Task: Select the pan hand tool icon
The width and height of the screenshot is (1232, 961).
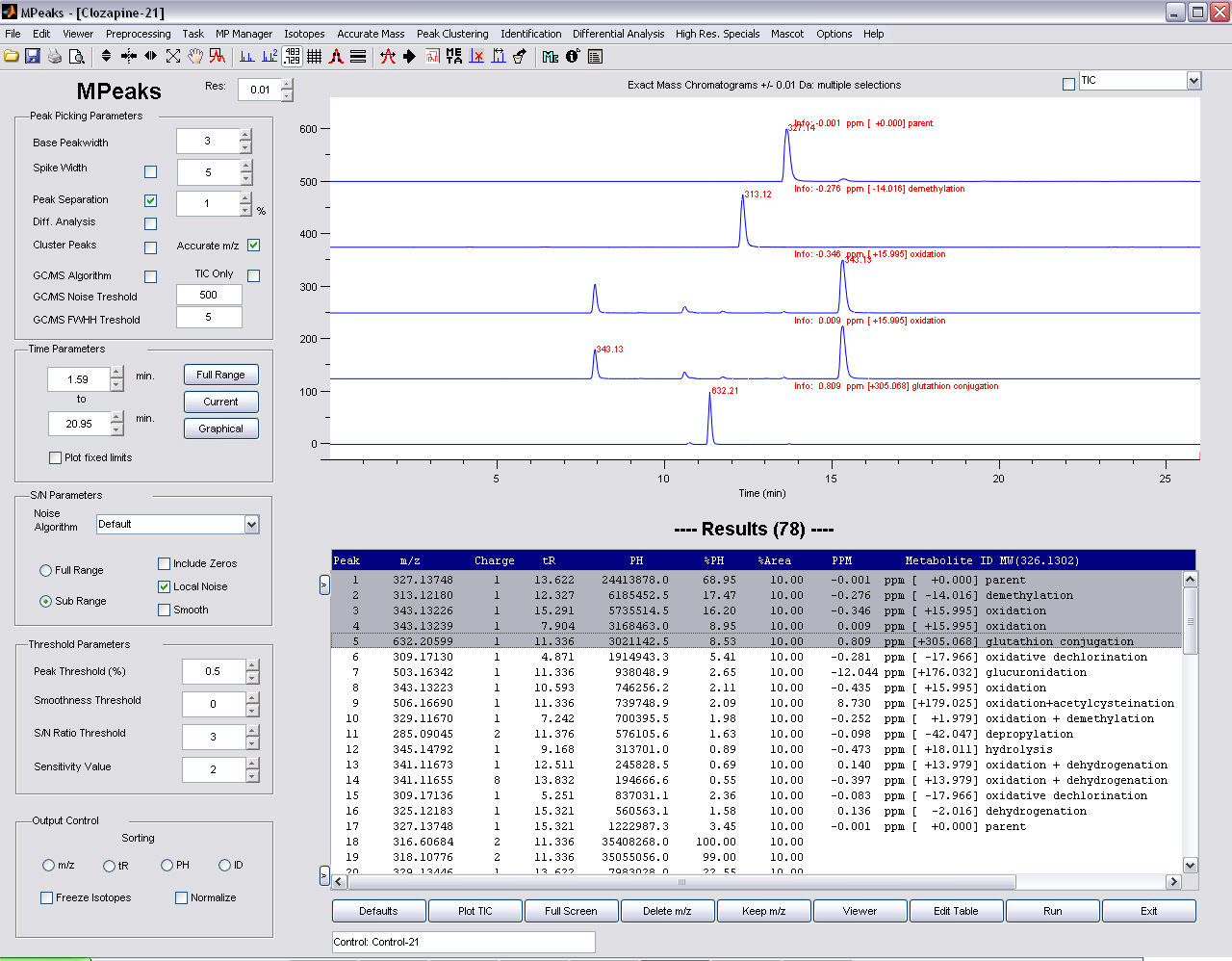Action: [x=195, y=56]
